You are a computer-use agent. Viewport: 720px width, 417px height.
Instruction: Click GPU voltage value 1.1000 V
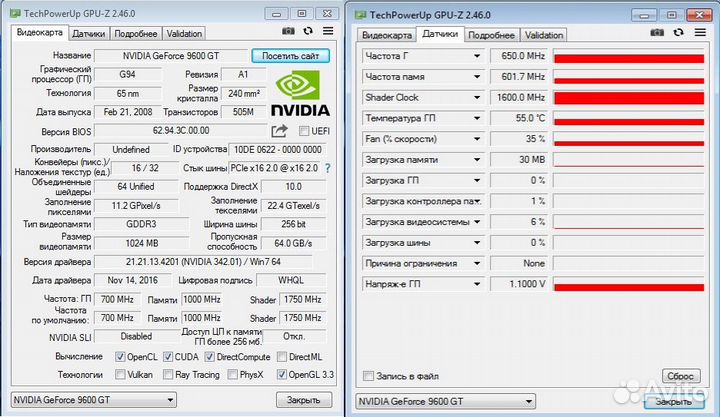(519, 284)
